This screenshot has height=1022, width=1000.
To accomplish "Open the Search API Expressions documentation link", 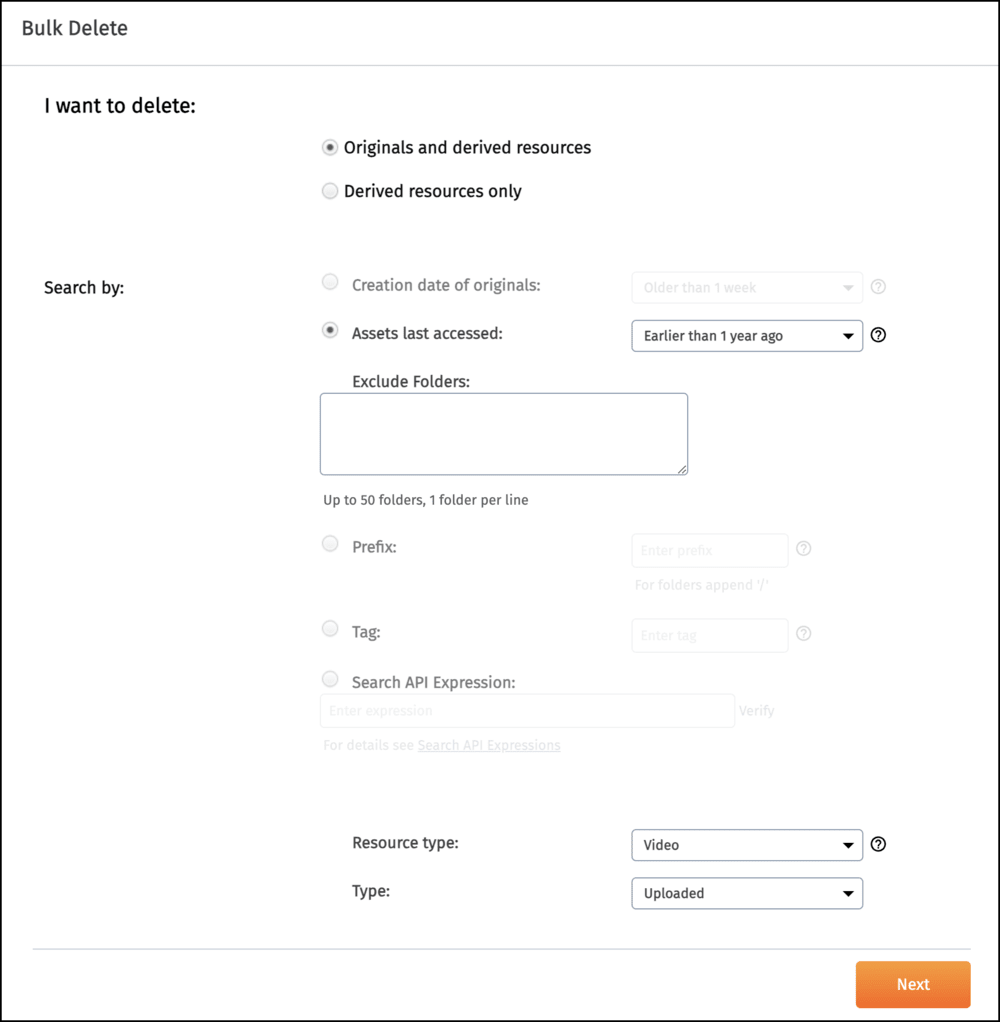I will [489, 745].
